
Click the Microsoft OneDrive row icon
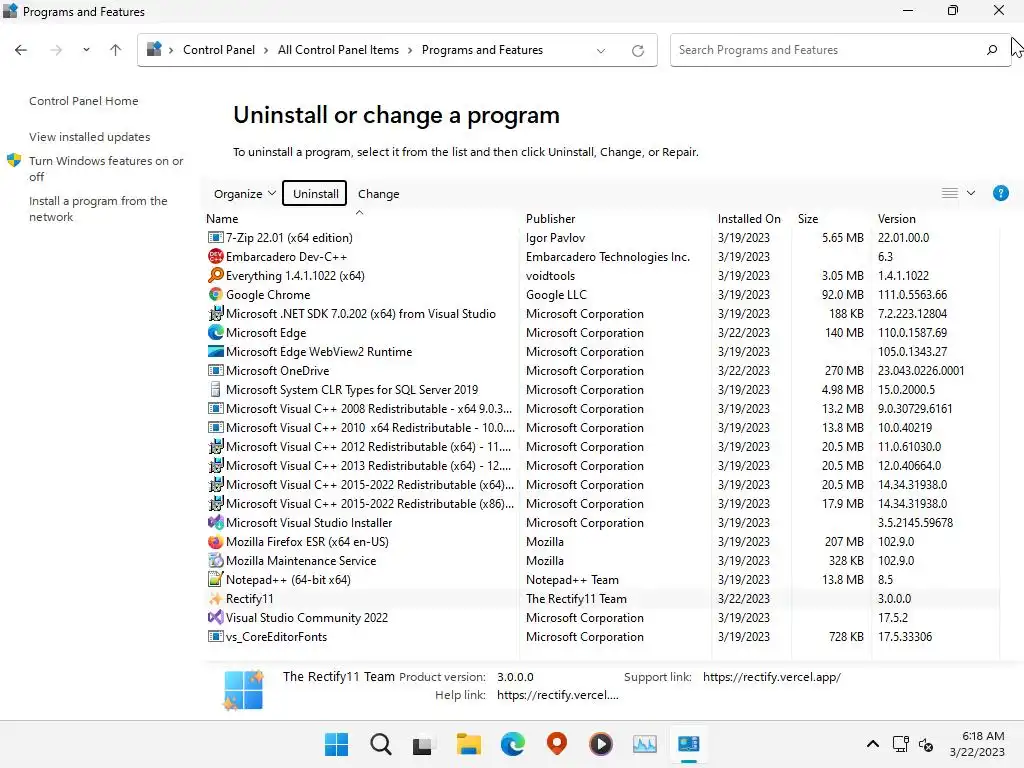[x=215, y=370]
